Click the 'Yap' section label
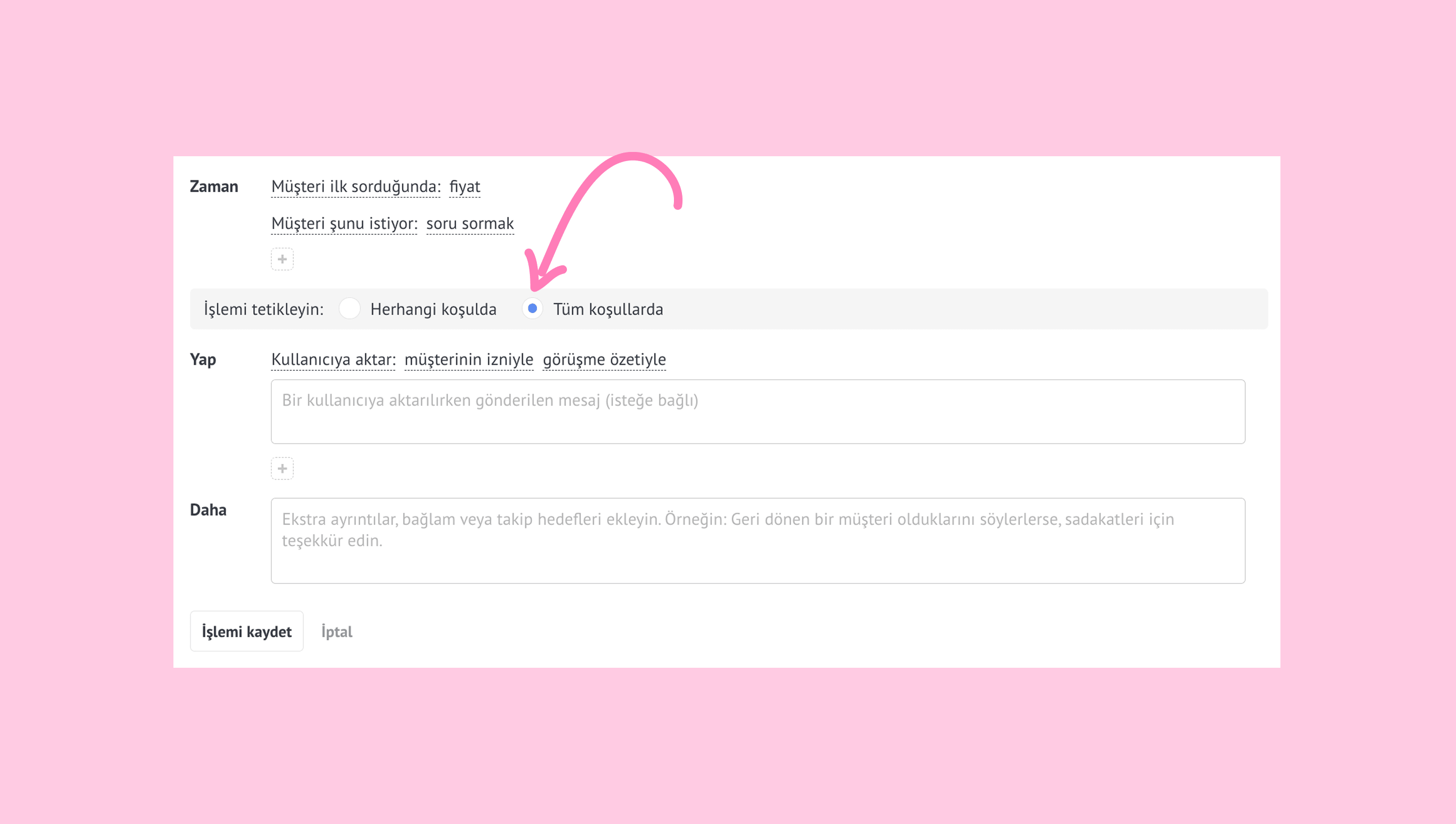 click(x=203, y=360)
